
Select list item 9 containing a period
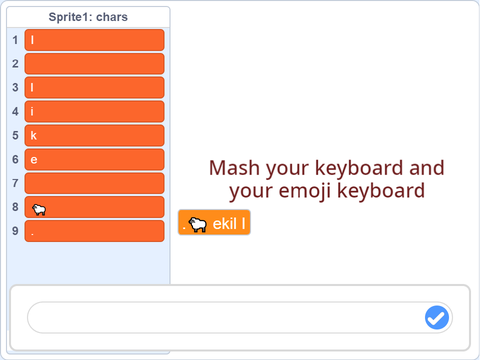(94, 231)
